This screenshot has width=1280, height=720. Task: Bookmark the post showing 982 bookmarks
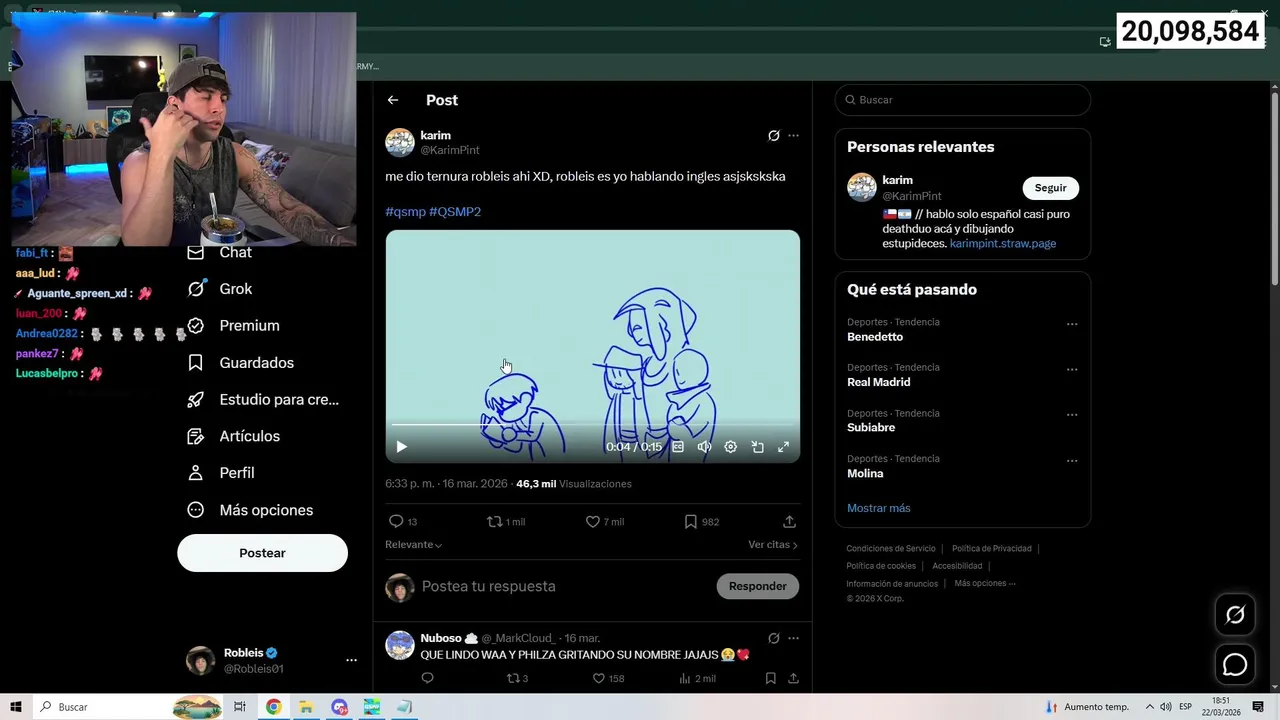[x=701, y=522]
